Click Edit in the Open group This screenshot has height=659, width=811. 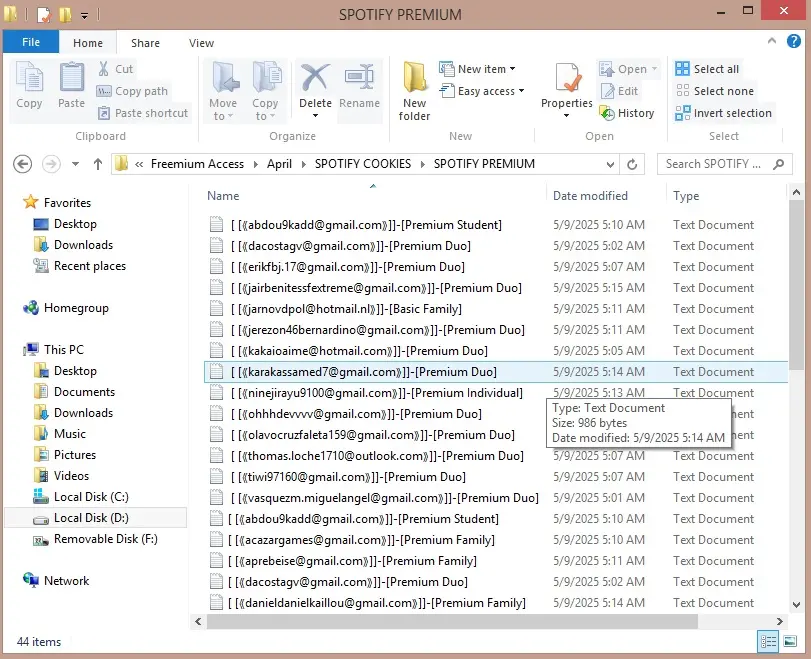click(x=619, y=91)
